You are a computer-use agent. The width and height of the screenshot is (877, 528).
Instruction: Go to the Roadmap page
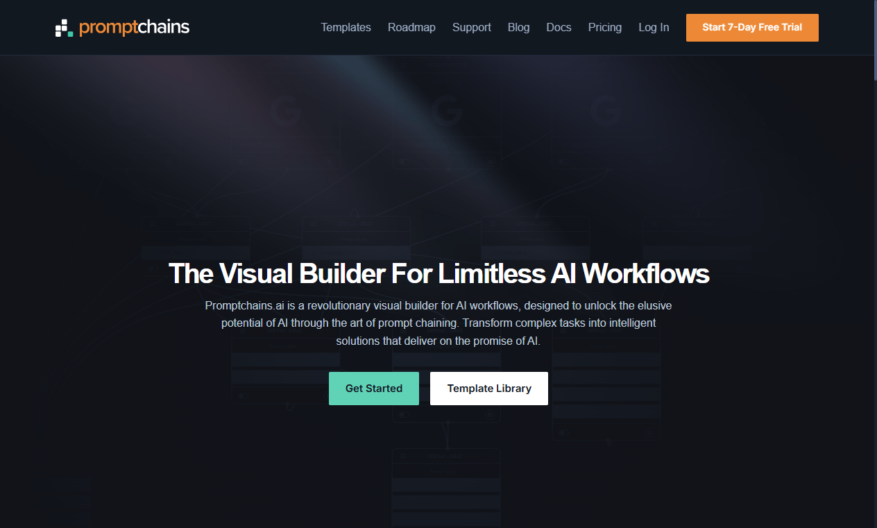click(x=411, y=27)
